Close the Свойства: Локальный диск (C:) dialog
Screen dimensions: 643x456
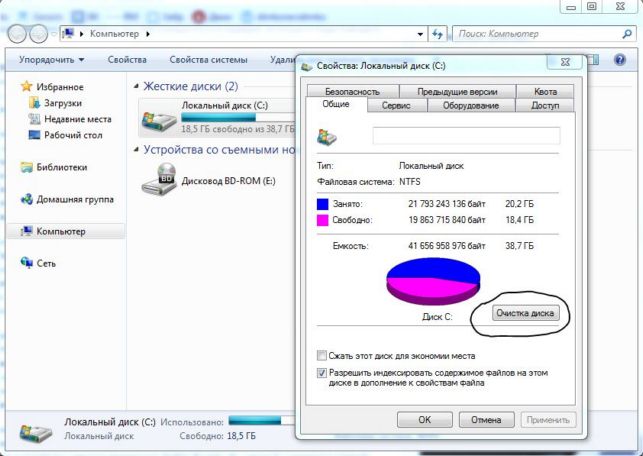tap(565, 62)
